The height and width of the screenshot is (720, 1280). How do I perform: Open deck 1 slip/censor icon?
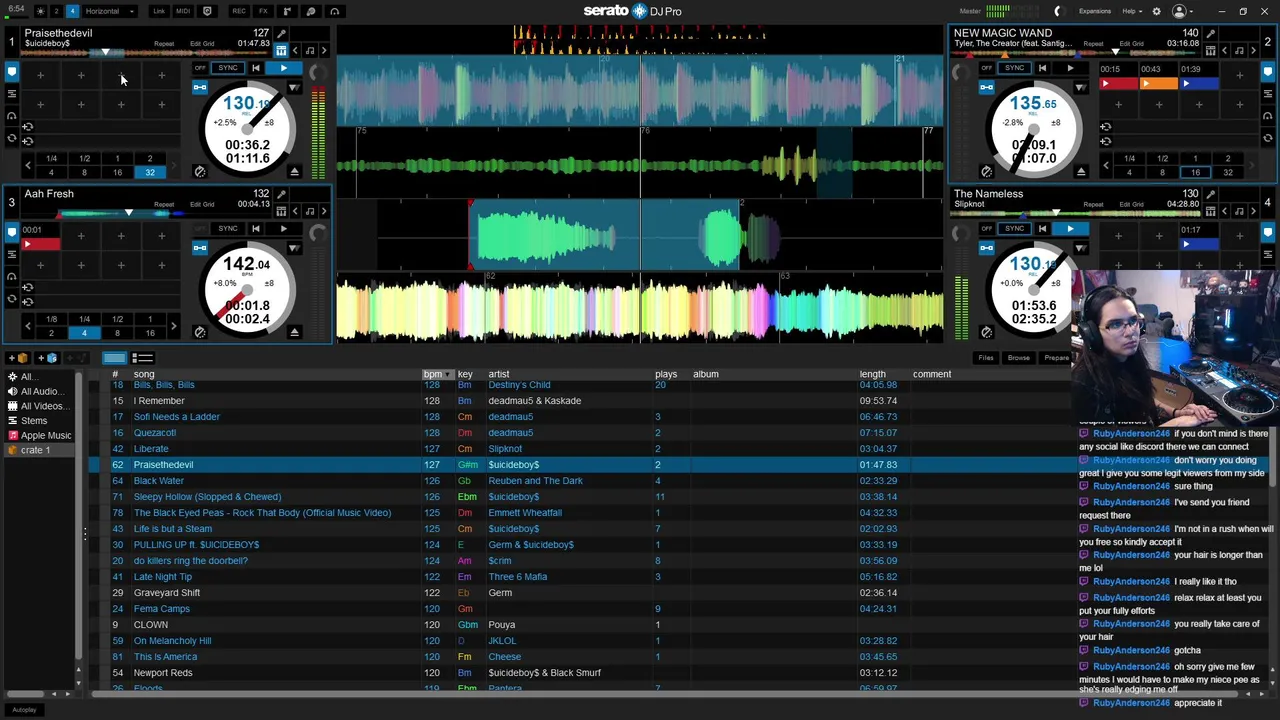coord(200,172)
